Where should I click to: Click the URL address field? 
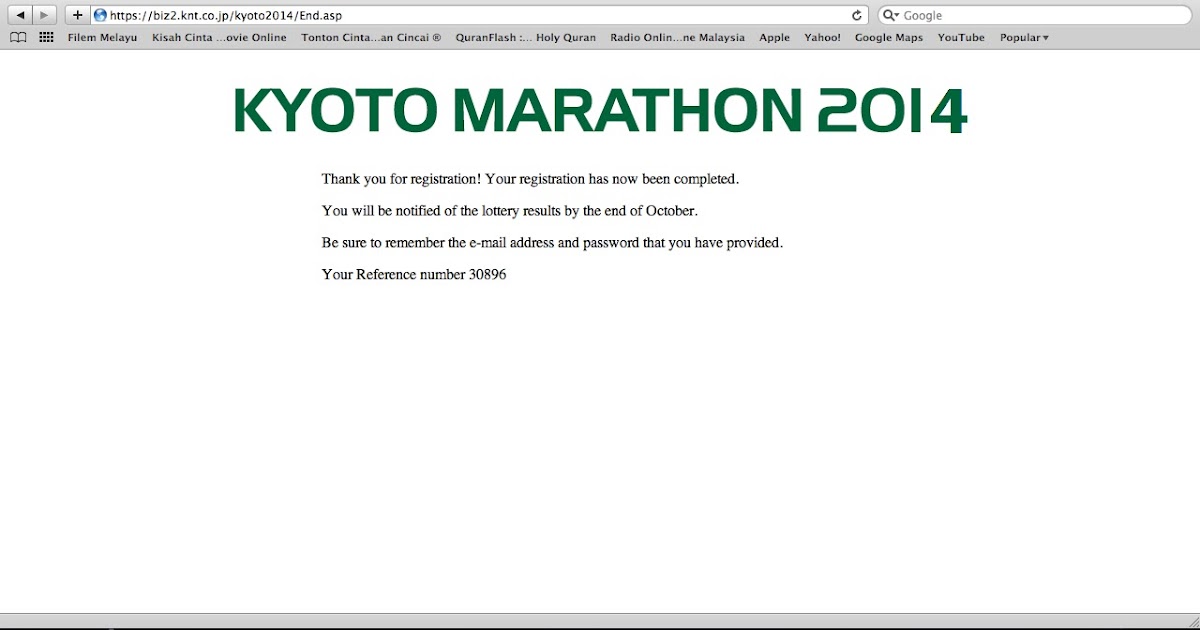479,15
